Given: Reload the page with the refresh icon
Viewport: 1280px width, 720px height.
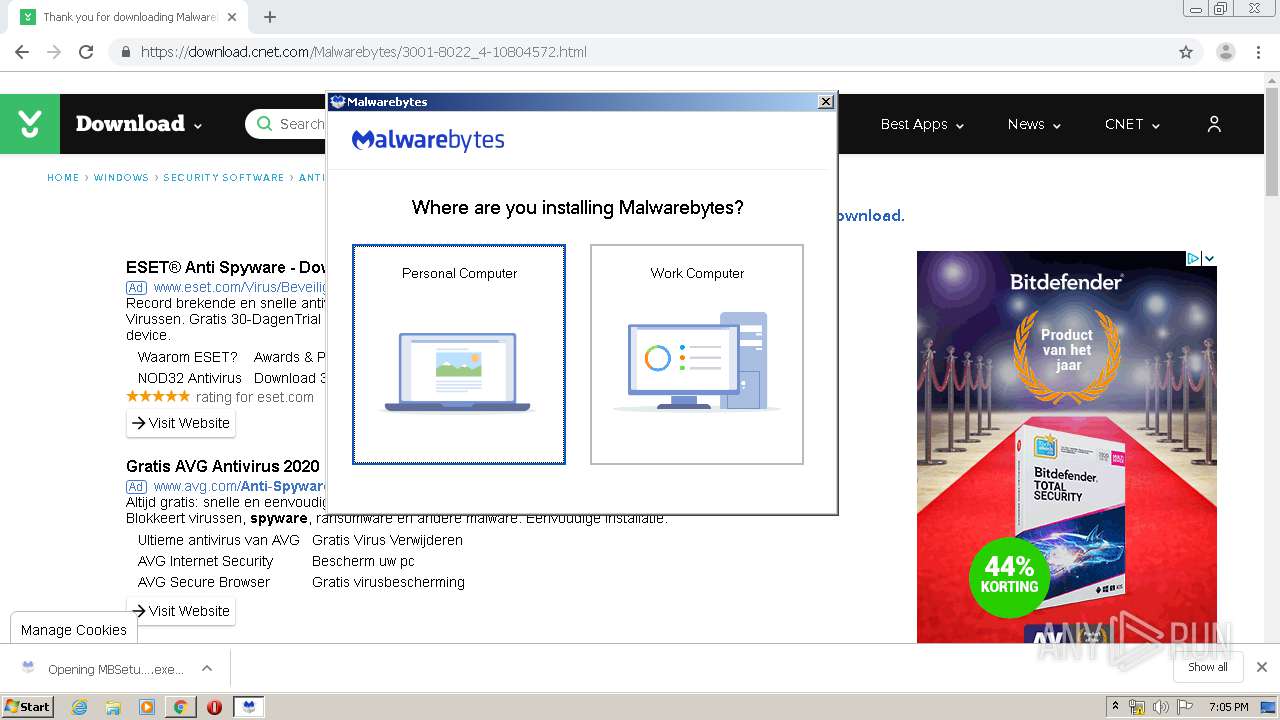Looking at the screenshot, I should click(x=86, y=52).
